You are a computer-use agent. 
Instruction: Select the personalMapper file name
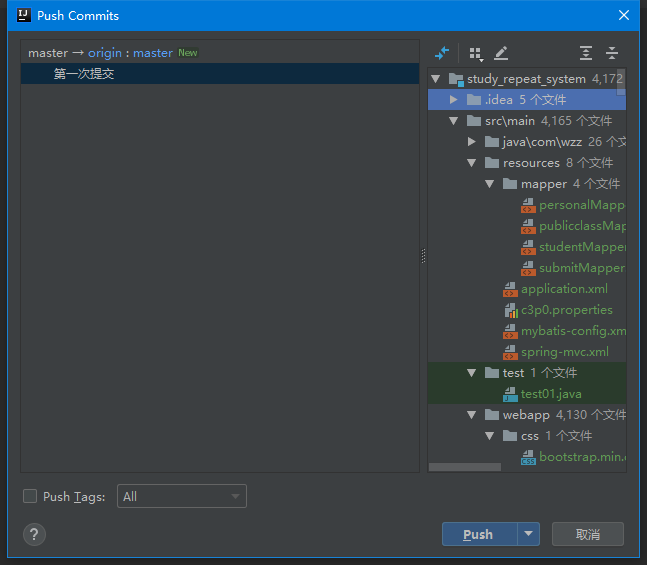(x=583, y=205)
